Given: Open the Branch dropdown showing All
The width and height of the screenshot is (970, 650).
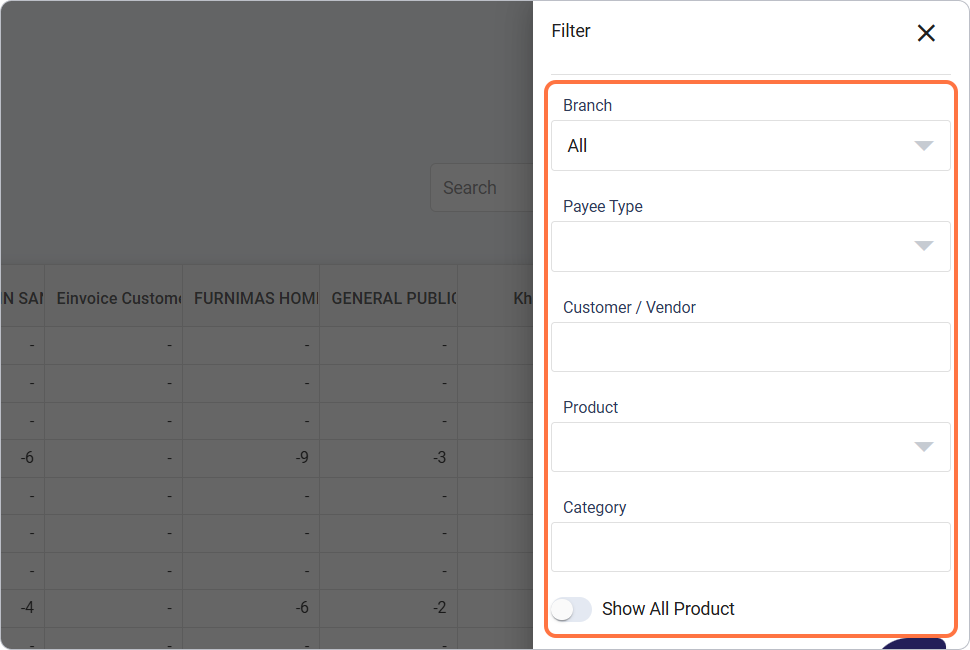Looking at the screenshot, I should click(750, 146).
